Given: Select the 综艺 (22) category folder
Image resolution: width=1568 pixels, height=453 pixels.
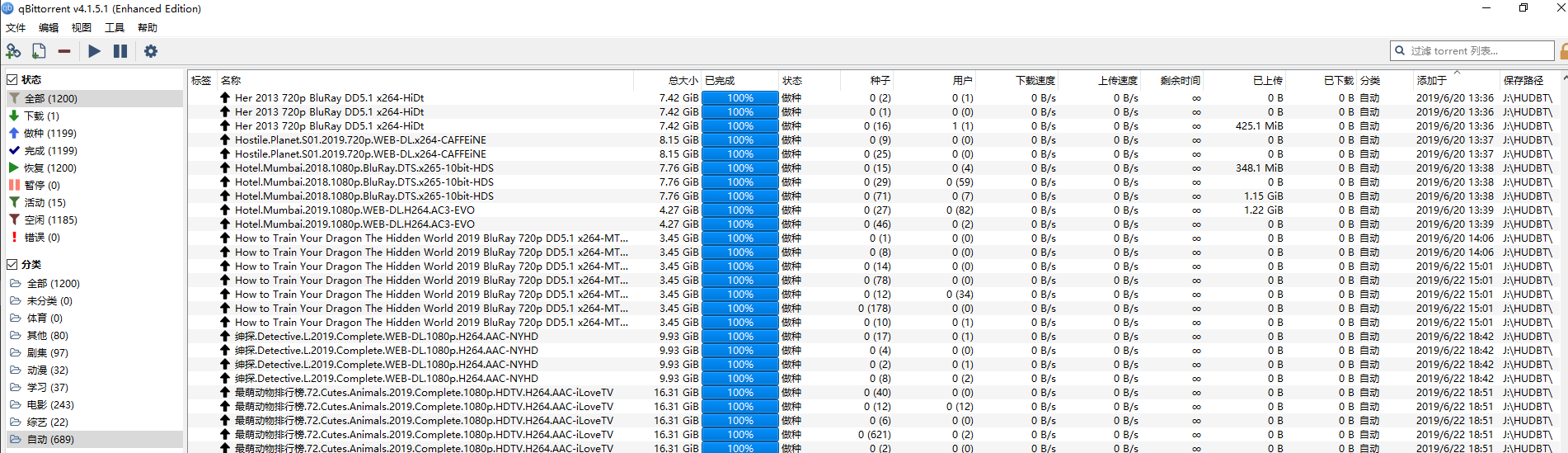Looking at the screenshot, I should pyautogui.click(x=95, y=422).
